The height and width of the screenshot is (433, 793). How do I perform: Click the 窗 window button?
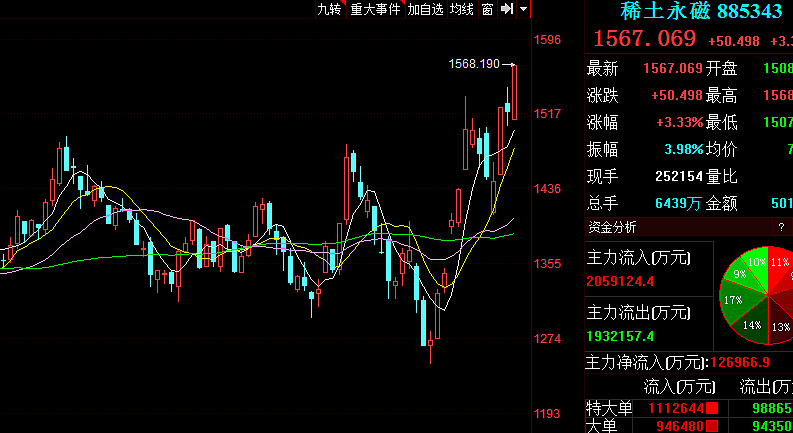pyautogui.click(x=487, y=9)
